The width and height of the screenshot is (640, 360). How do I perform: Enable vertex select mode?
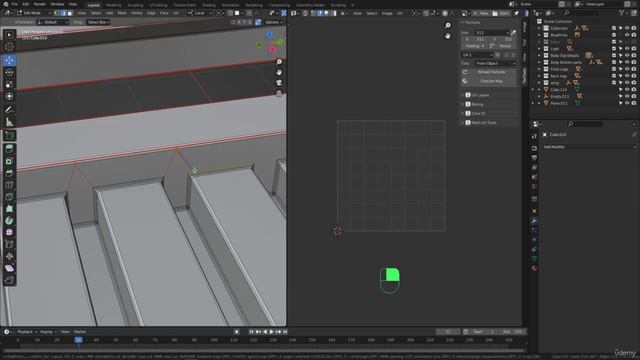(57, 13)
